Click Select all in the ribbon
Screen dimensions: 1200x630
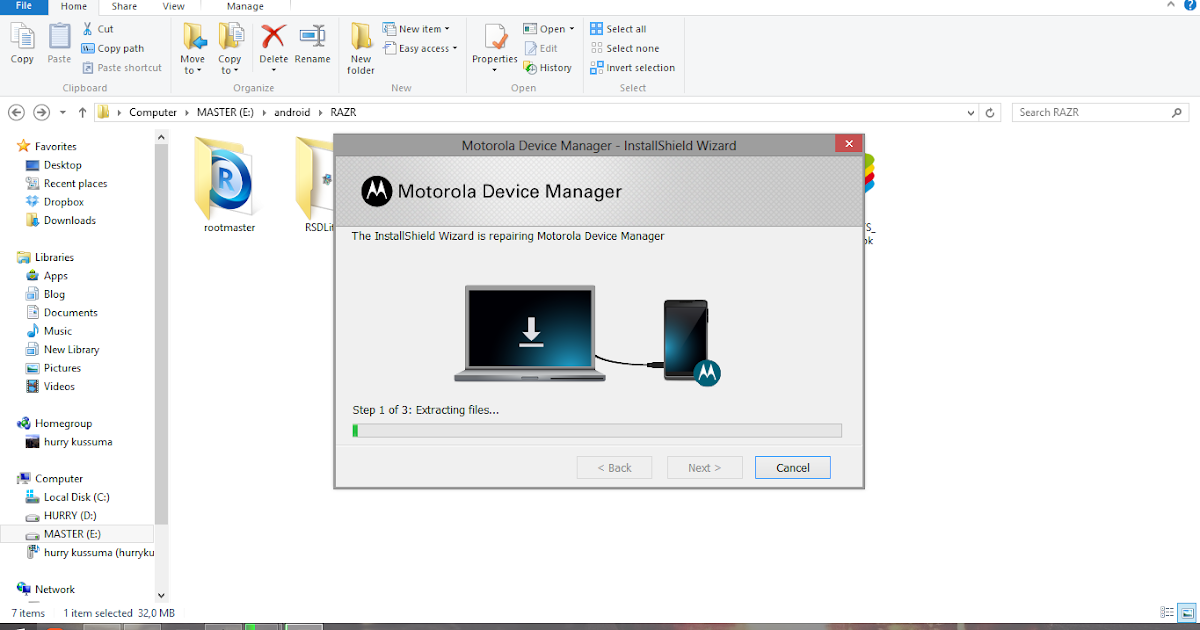[x=618, y=29]
